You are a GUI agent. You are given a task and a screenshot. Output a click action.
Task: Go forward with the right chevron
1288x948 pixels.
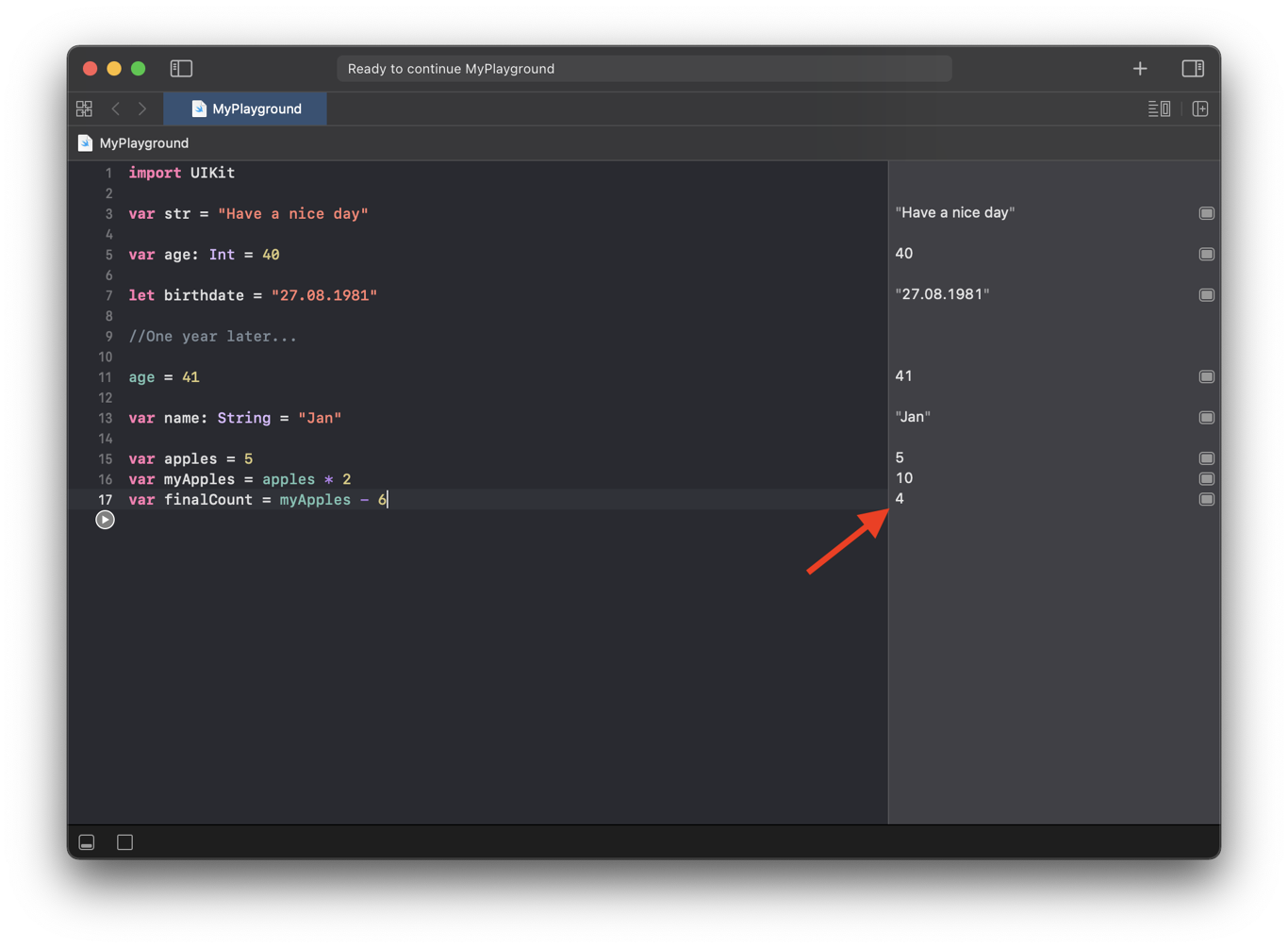pos(142,108)
